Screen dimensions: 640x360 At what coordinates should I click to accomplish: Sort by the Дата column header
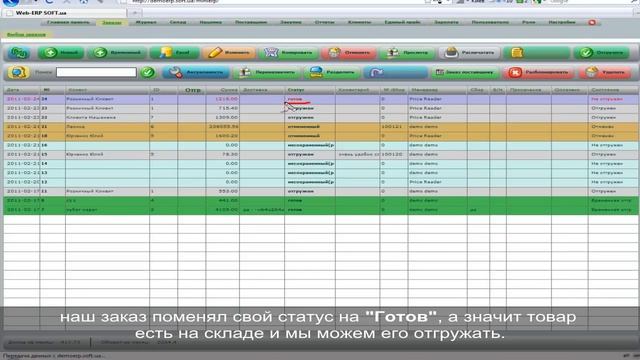tap(22, 90)
